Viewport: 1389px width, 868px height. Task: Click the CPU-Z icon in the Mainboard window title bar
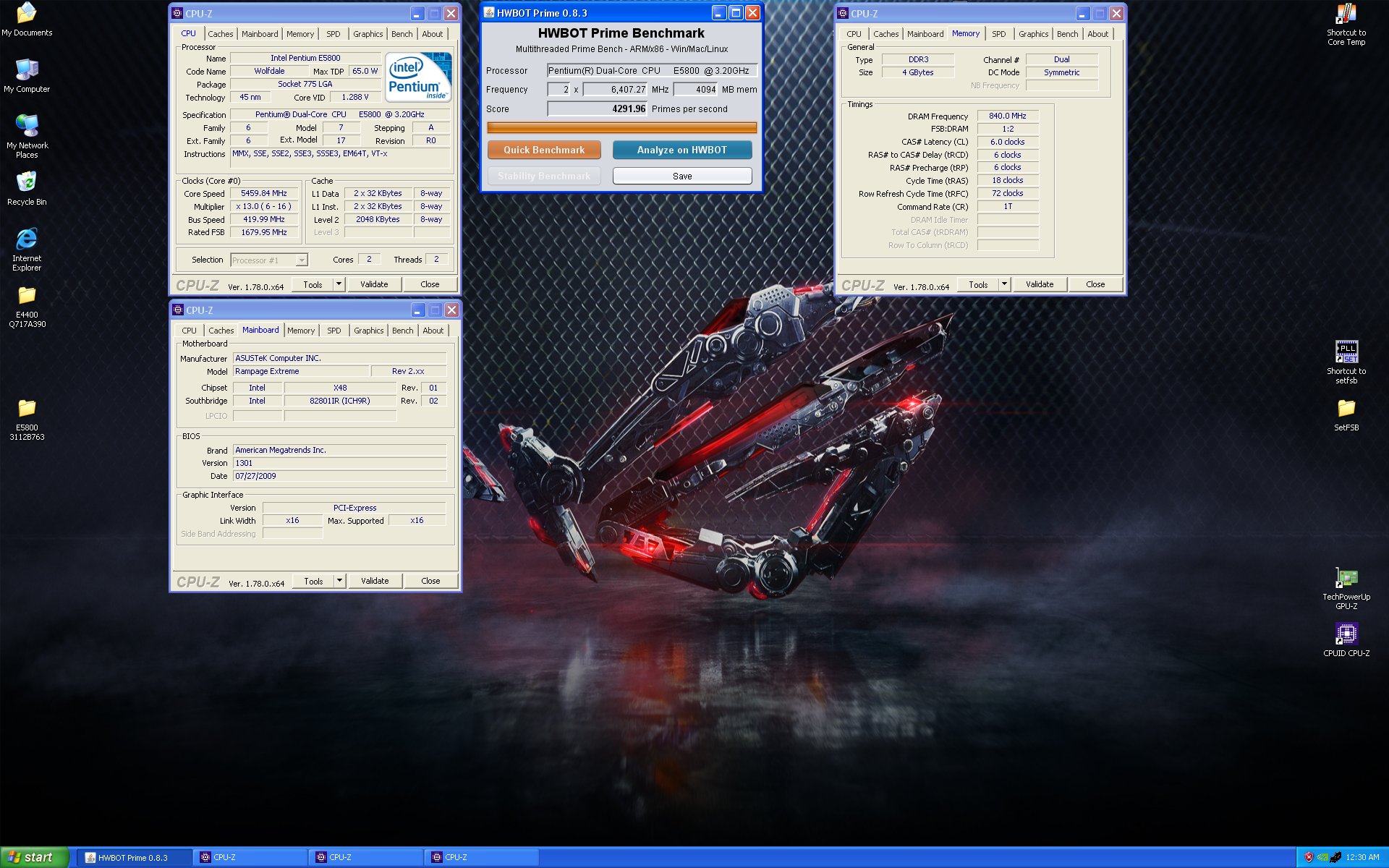[178, 310]
